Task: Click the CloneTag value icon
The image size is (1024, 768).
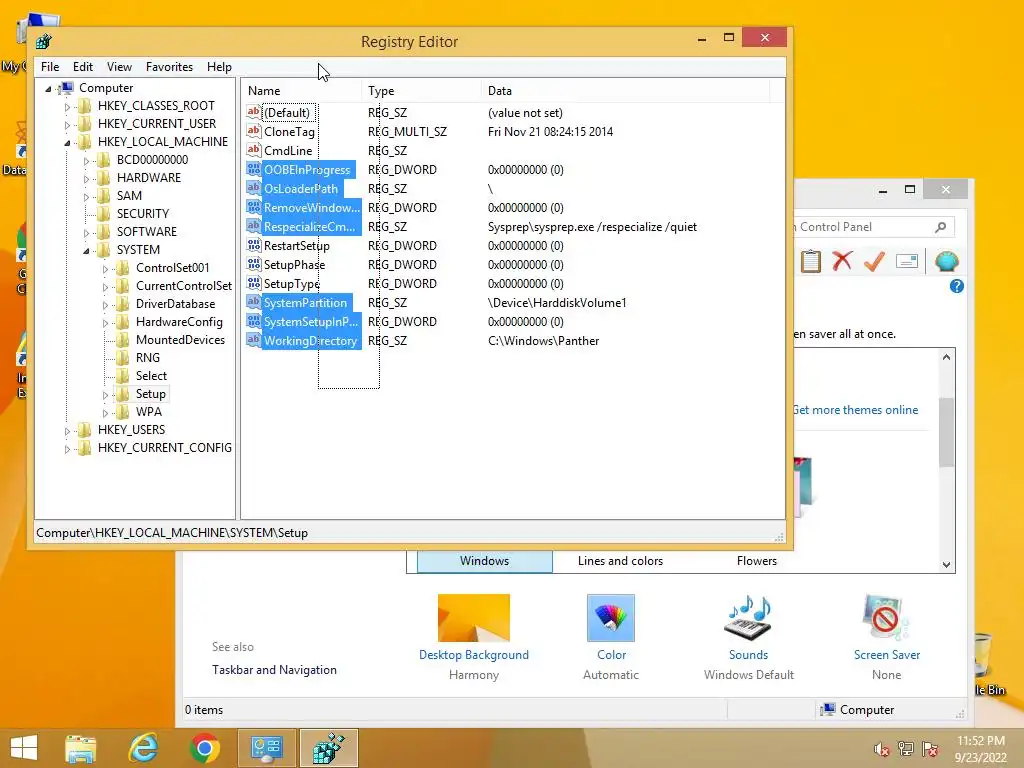Action: [253, 131]
